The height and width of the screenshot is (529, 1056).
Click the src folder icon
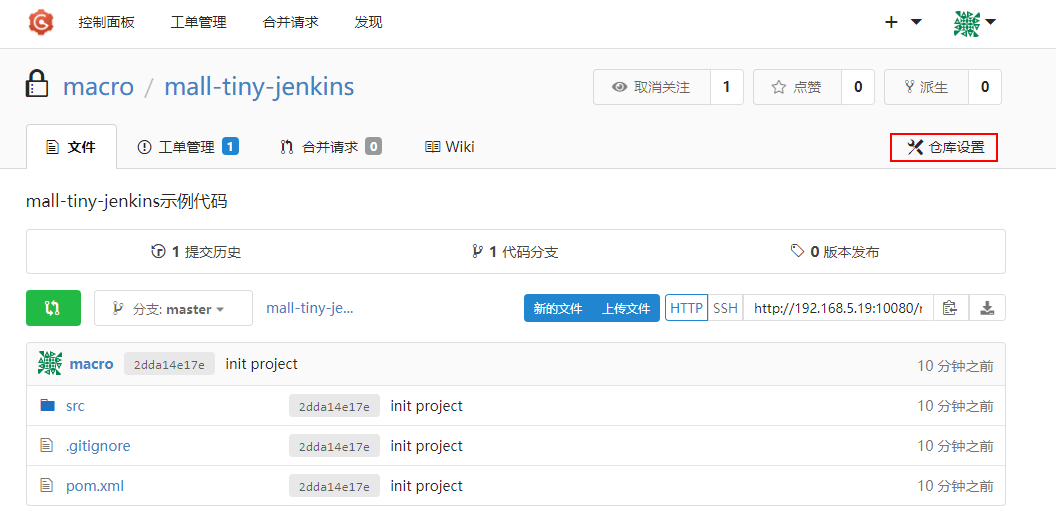pyautogui.click(x=47, y=405)
